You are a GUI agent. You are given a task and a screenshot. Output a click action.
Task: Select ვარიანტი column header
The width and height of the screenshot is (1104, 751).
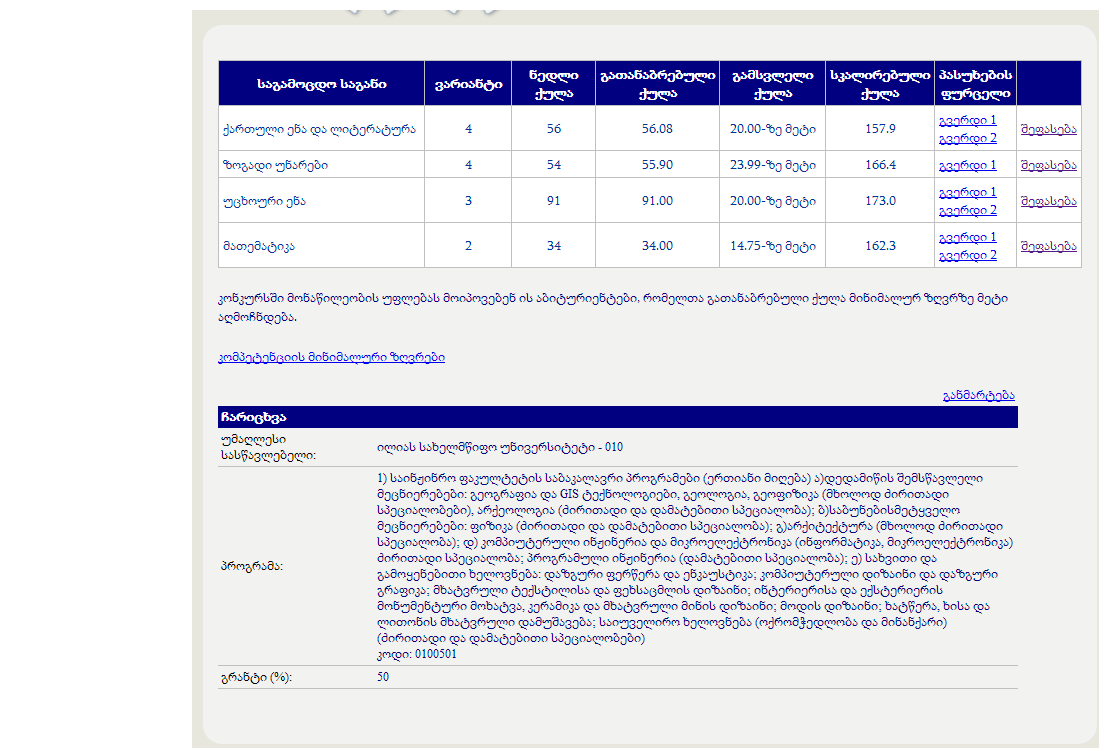tap(468, 84)
